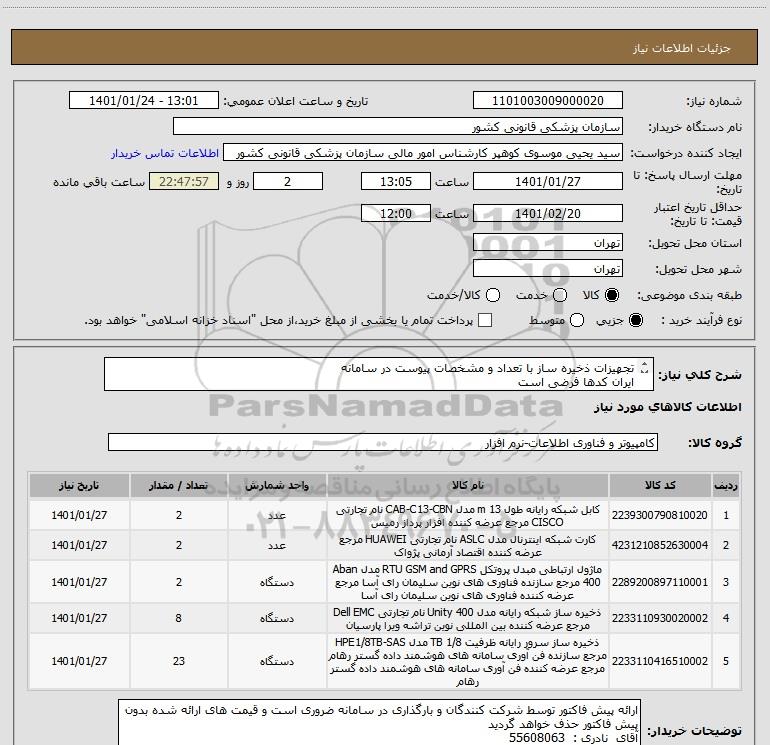
Task: Click the section title اطلاعات کالاهای مورد نیاز
Action: 668,407
